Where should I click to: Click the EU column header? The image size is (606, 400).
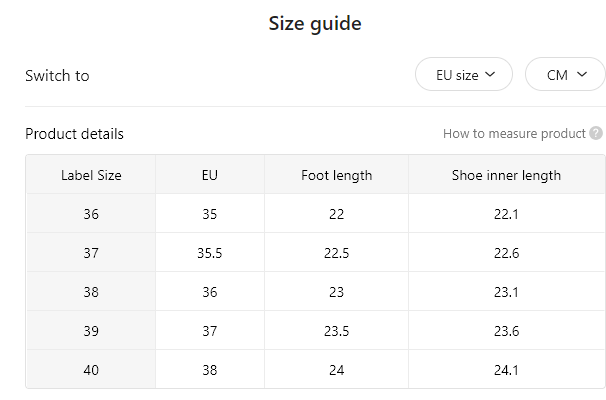coord(210,175)
